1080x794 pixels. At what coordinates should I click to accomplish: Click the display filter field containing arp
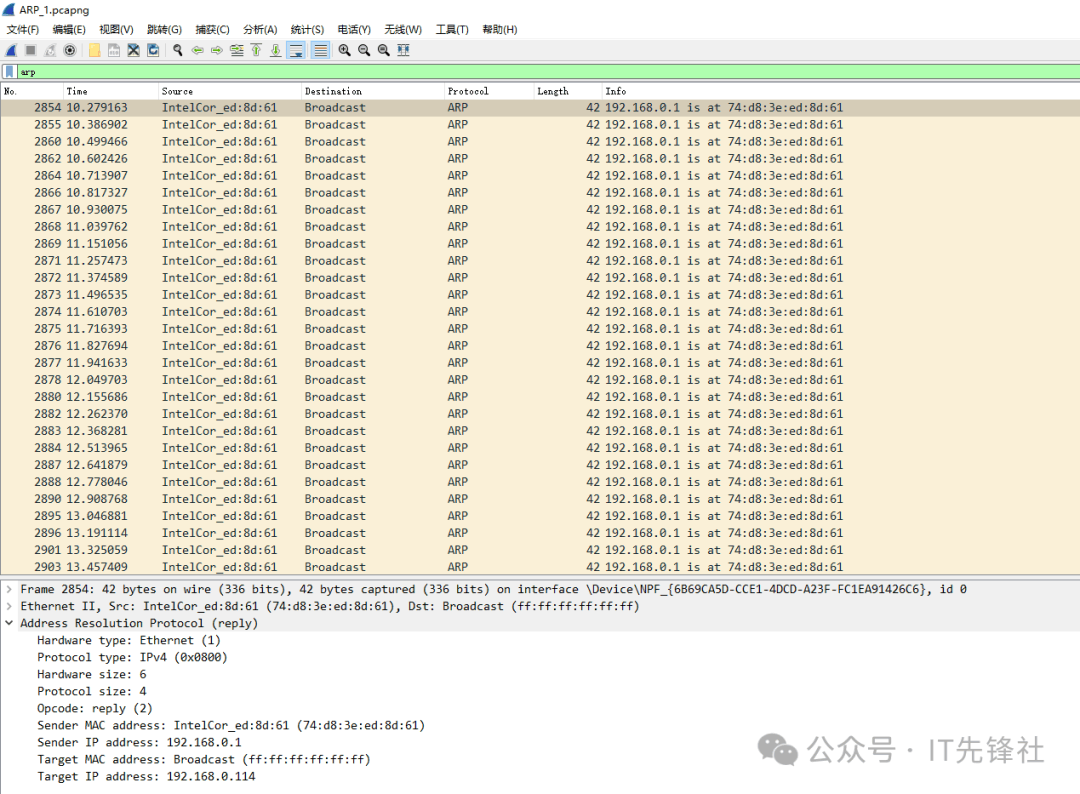point(540,72)
